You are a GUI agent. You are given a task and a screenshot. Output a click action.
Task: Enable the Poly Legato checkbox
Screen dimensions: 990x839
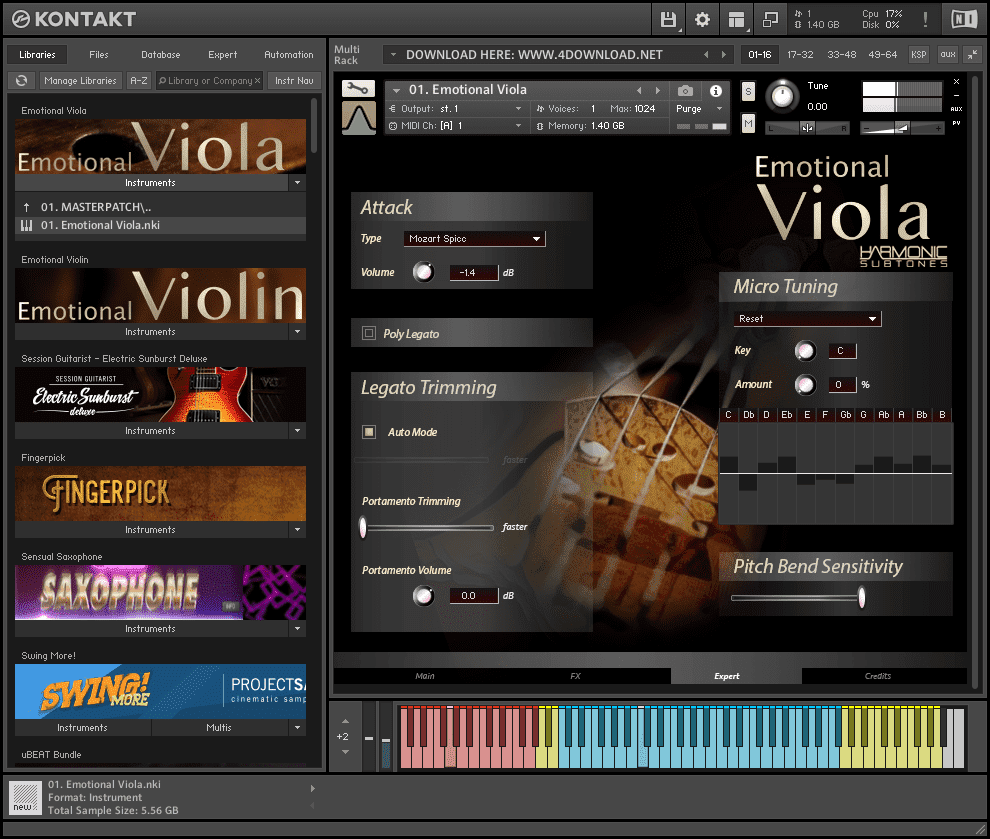(369, 333)
